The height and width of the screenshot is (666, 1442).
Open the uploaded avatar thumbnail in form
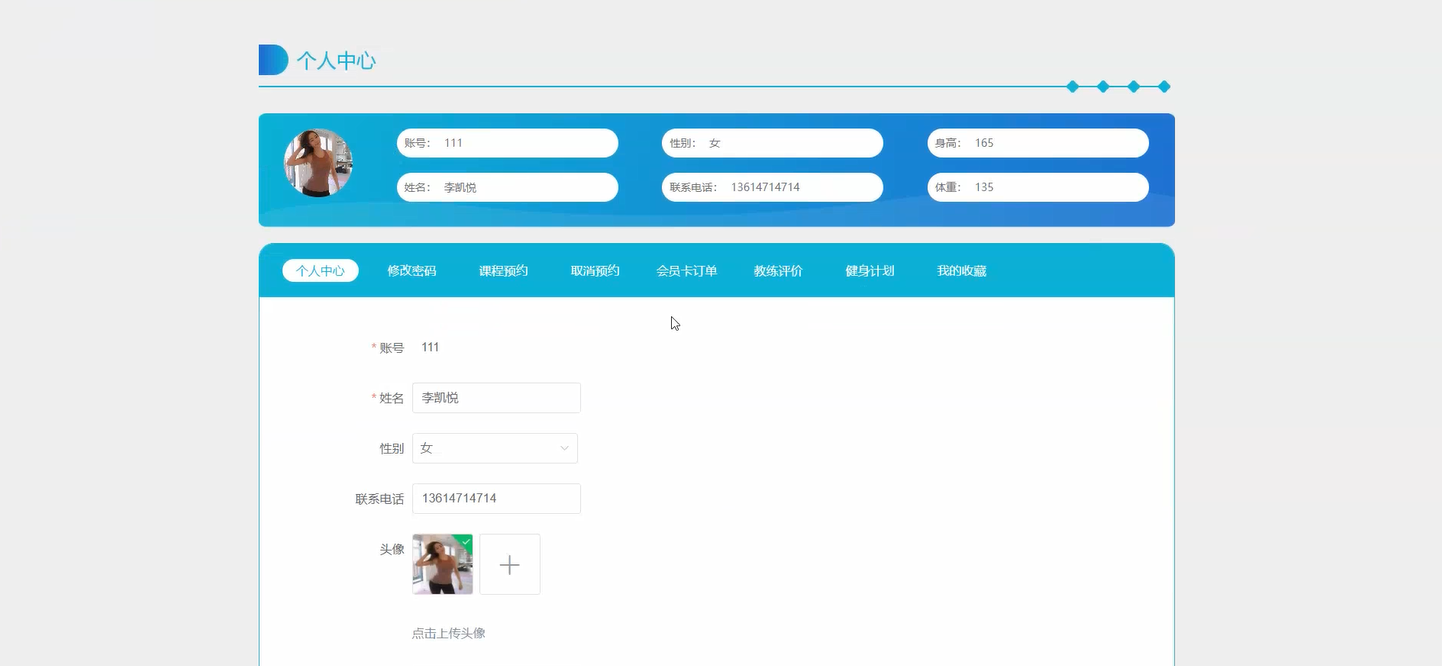(x=442, y=565)
